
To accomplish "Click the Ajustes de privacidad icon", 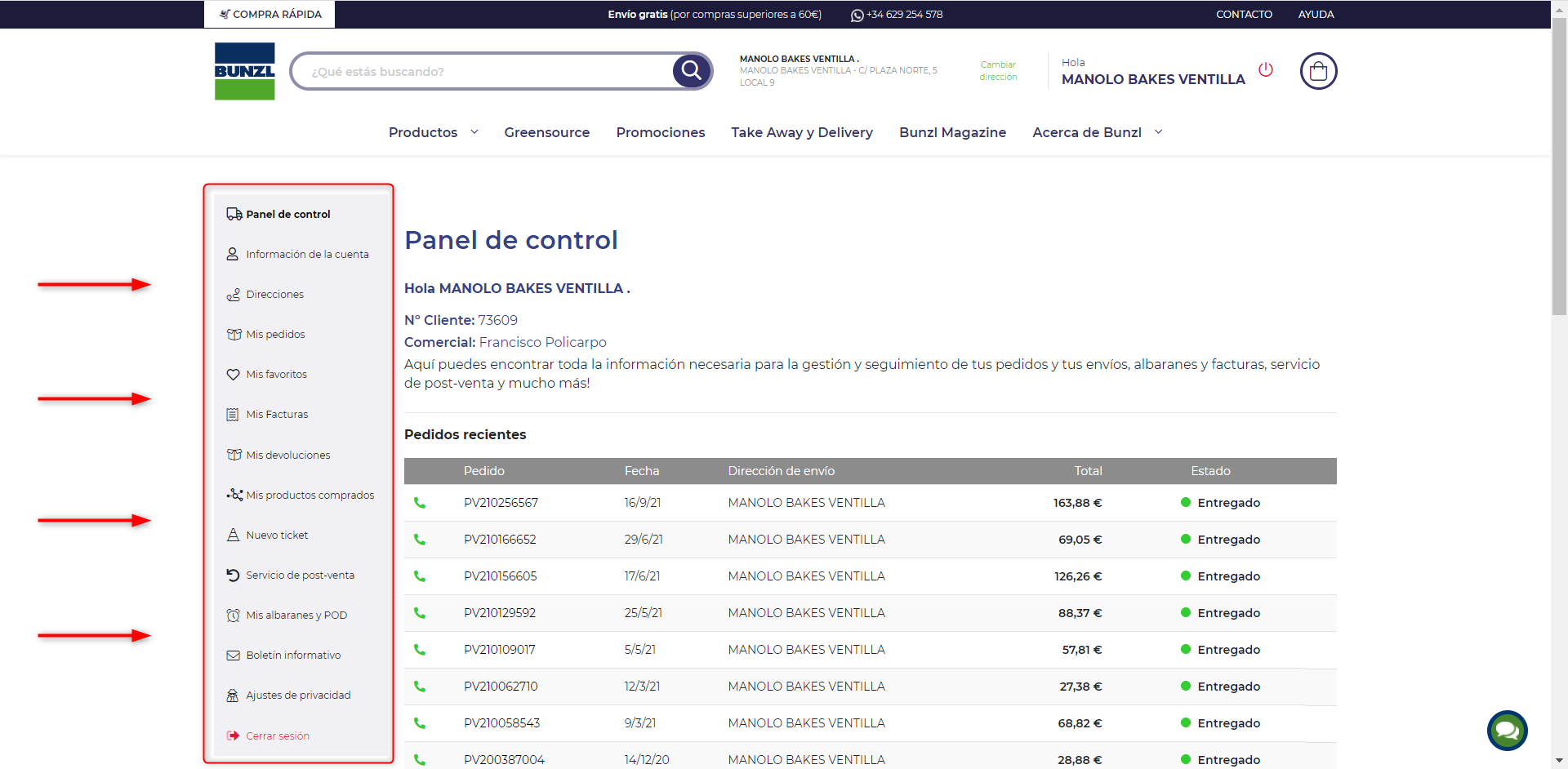I will coord(233,696).
